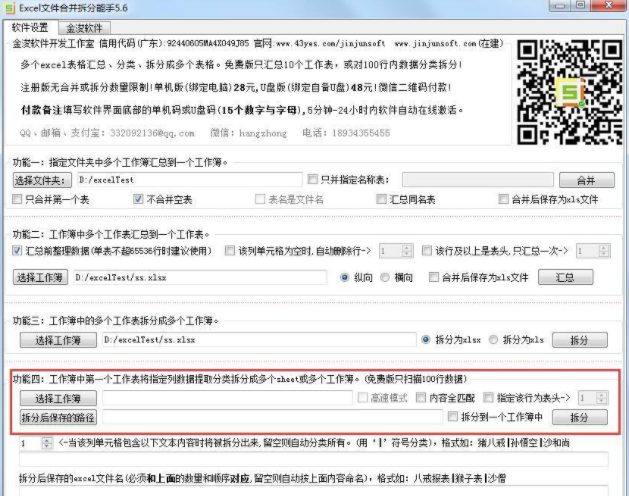Check 指定该行为表头 checkbox

pyautogui.click(x=488, y=397)
